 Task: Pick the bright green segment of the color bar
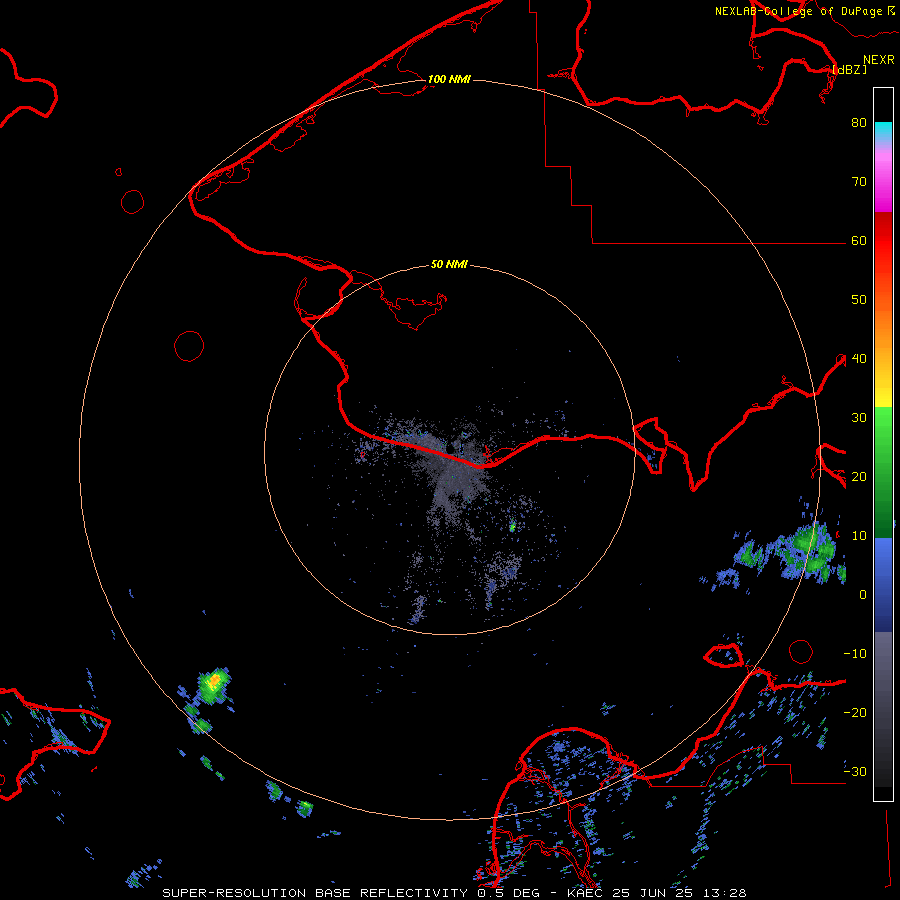click(x=883, y=430)
